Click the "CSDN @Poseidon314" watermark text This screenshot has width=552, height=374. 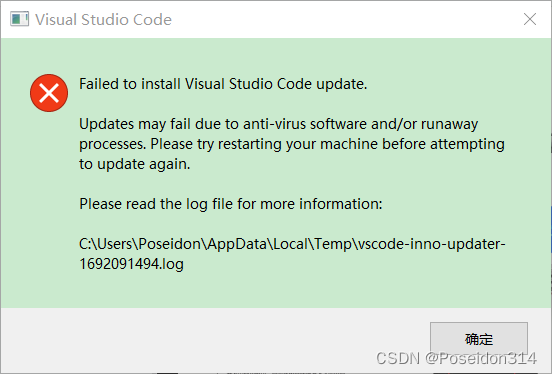[x=456, y=359]
